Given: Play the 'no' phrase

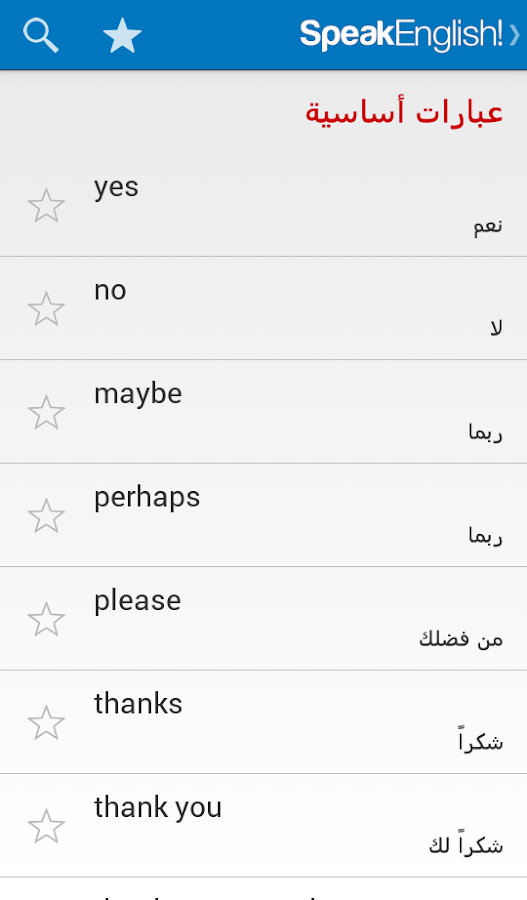Looking at the screenshot, I should (x=264, y=309).
